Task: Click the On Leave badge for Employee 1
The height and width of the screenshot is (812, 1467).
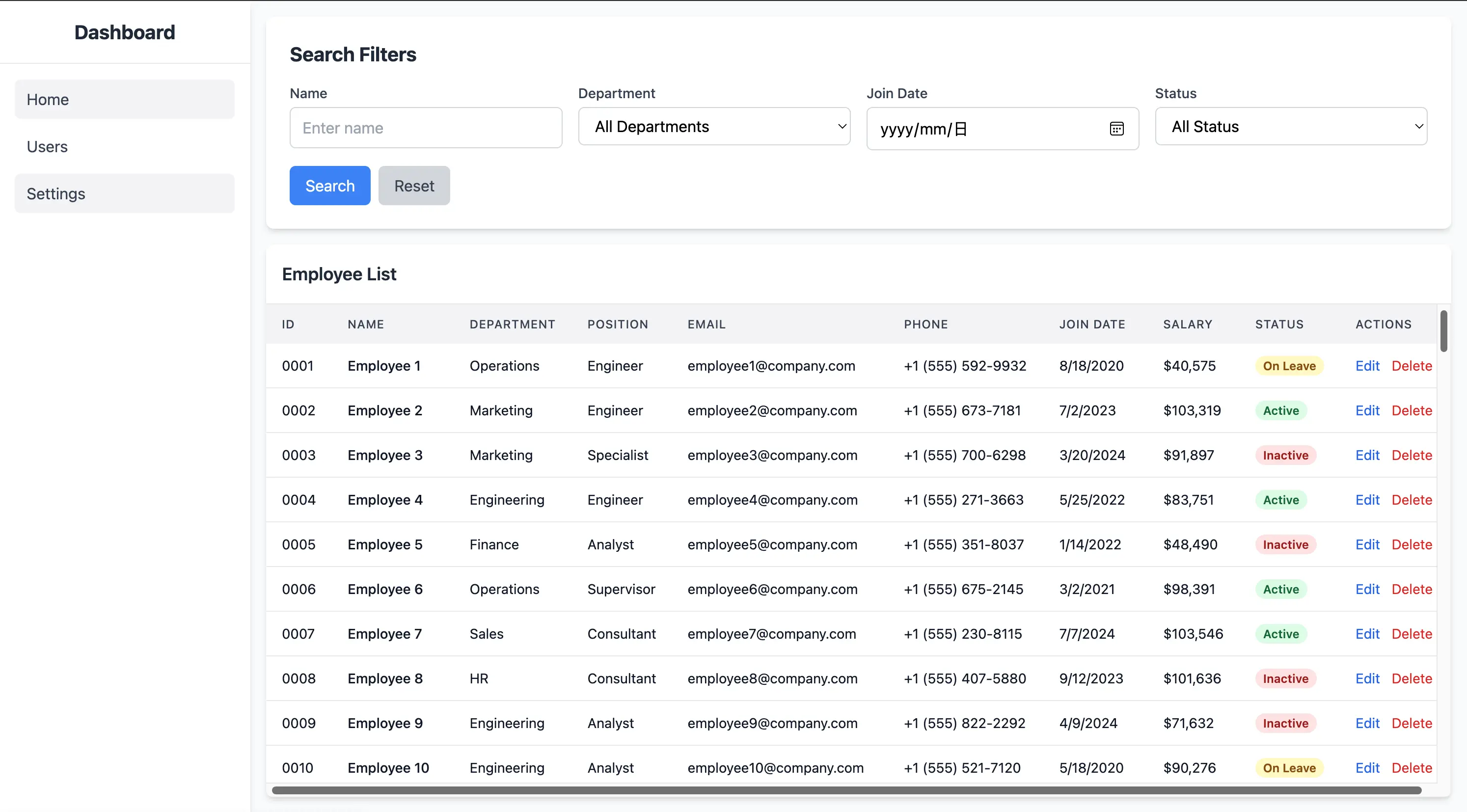Action: click(x=1289, y=366)
